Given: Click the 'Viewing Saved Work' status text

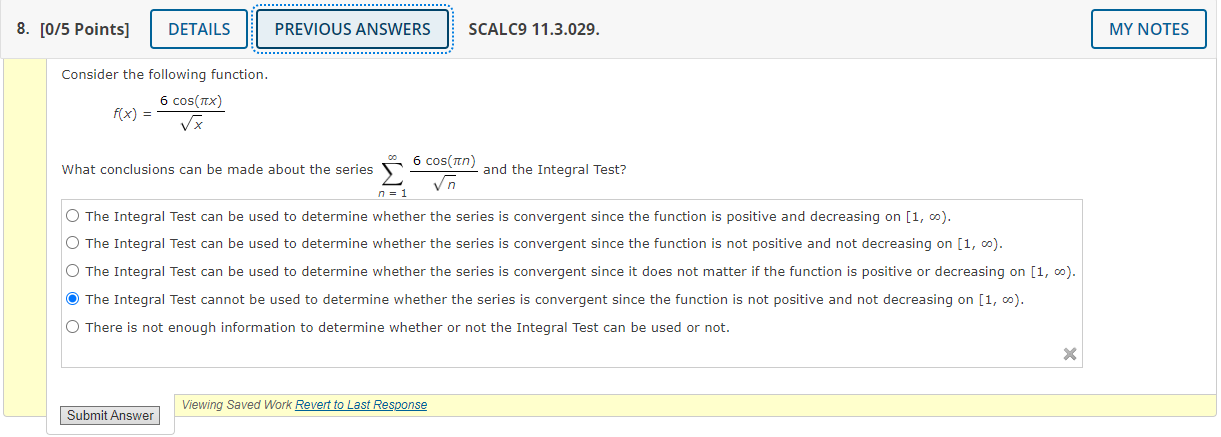Looking at the screenshot, I should click(x=237, y=405).
